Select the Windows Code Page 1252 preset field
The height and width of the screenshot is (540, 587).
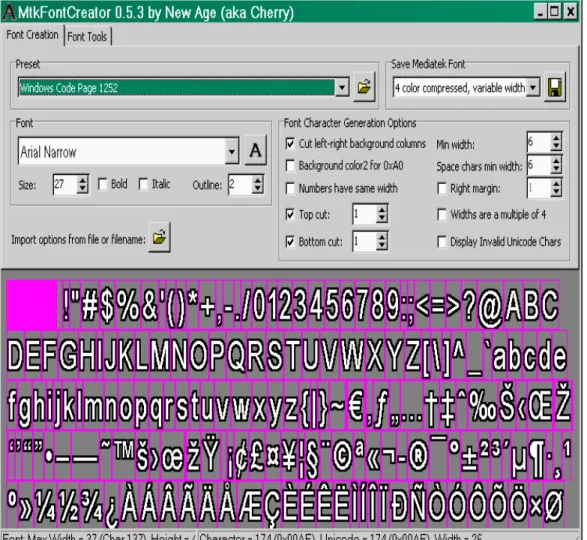coord(176,88)
